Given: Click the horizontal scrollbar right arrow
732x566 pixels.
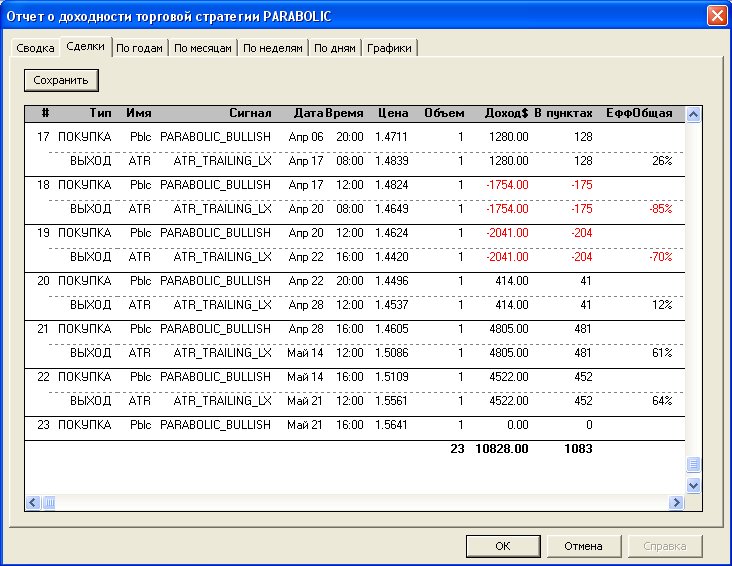Looking at the screenshot, I should (x=676, y=502).
